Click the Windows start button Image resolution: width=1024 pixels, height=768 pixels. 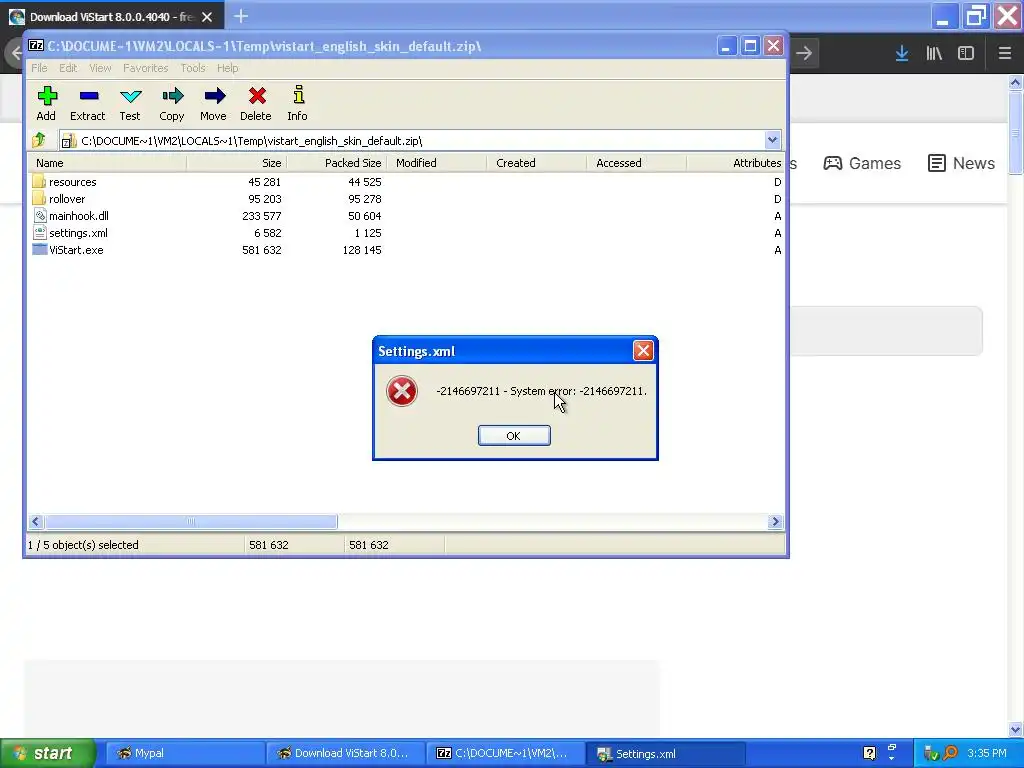48,753
